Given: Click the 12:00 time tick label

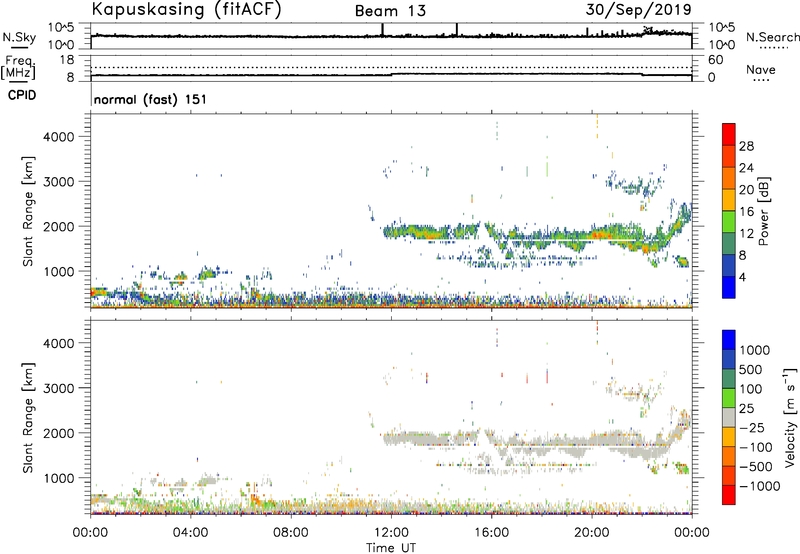Looking at the screenshot, I should point(391,533).
